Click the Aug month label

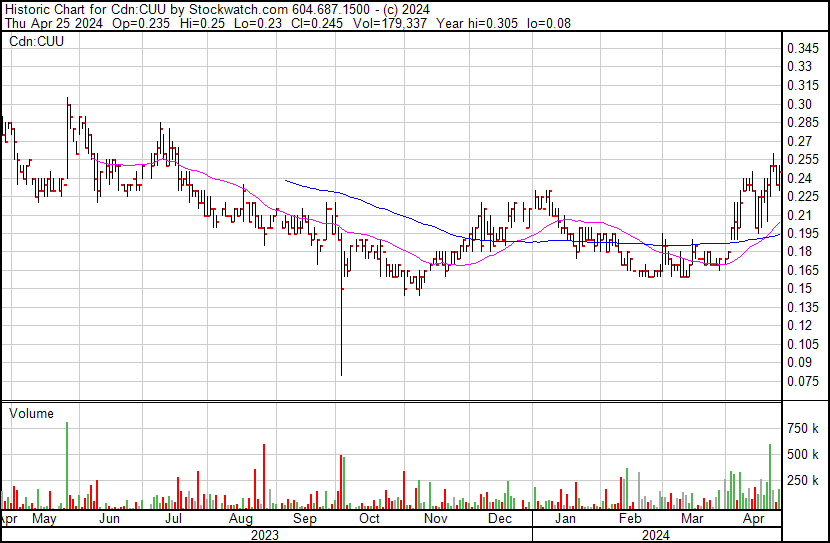240,519
